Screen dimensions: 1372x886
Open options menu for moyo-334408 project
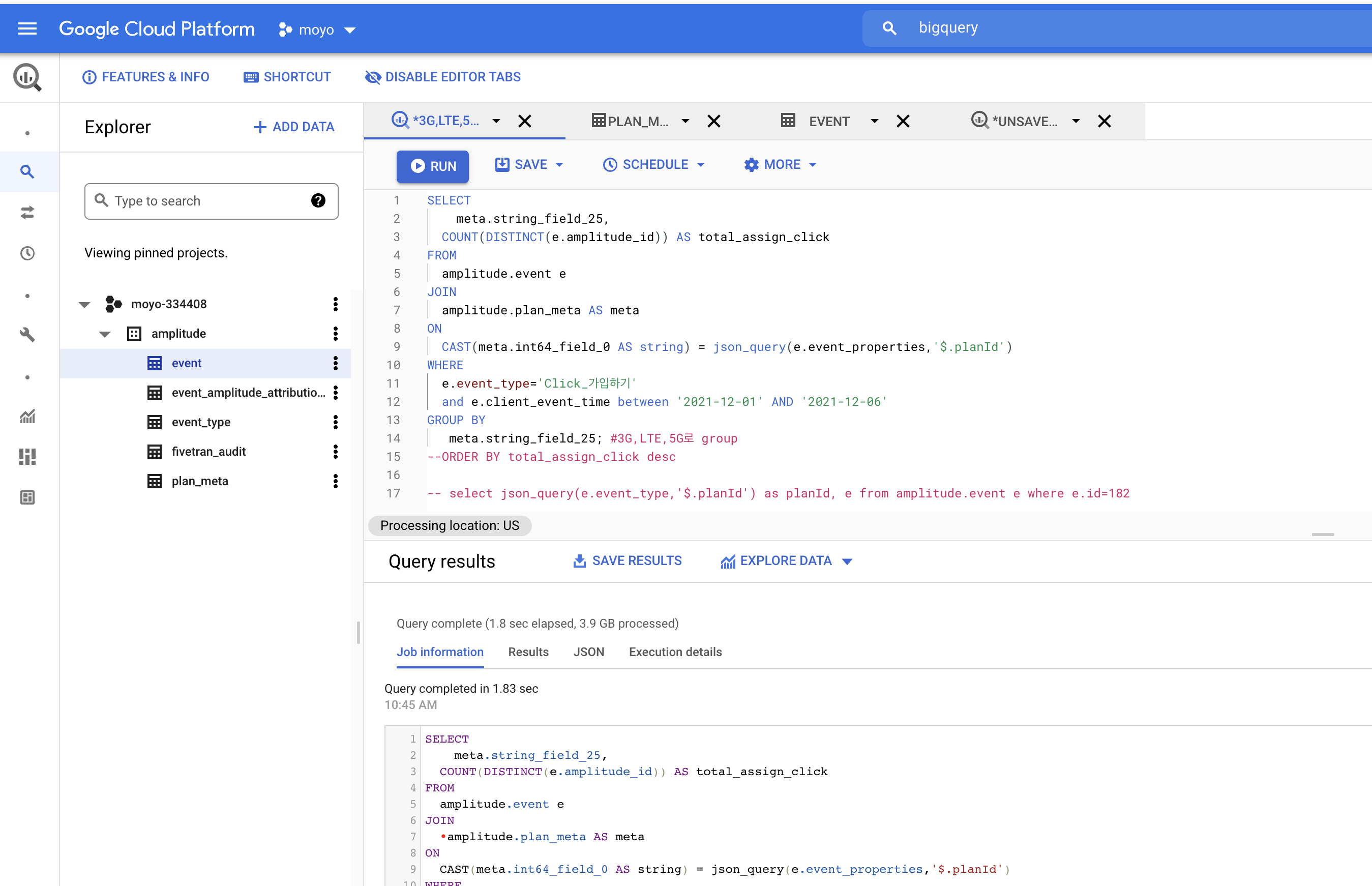click(x=336, y=304)
